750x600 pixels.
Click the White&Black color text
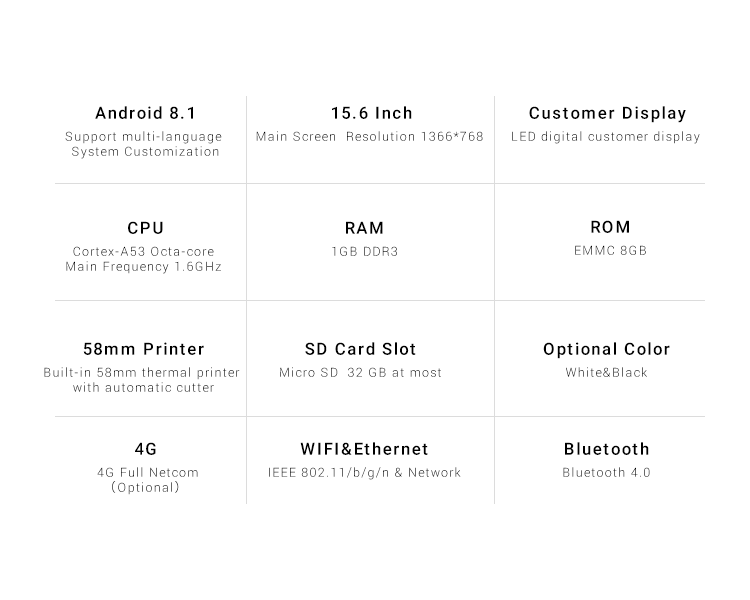coord(607,373)
